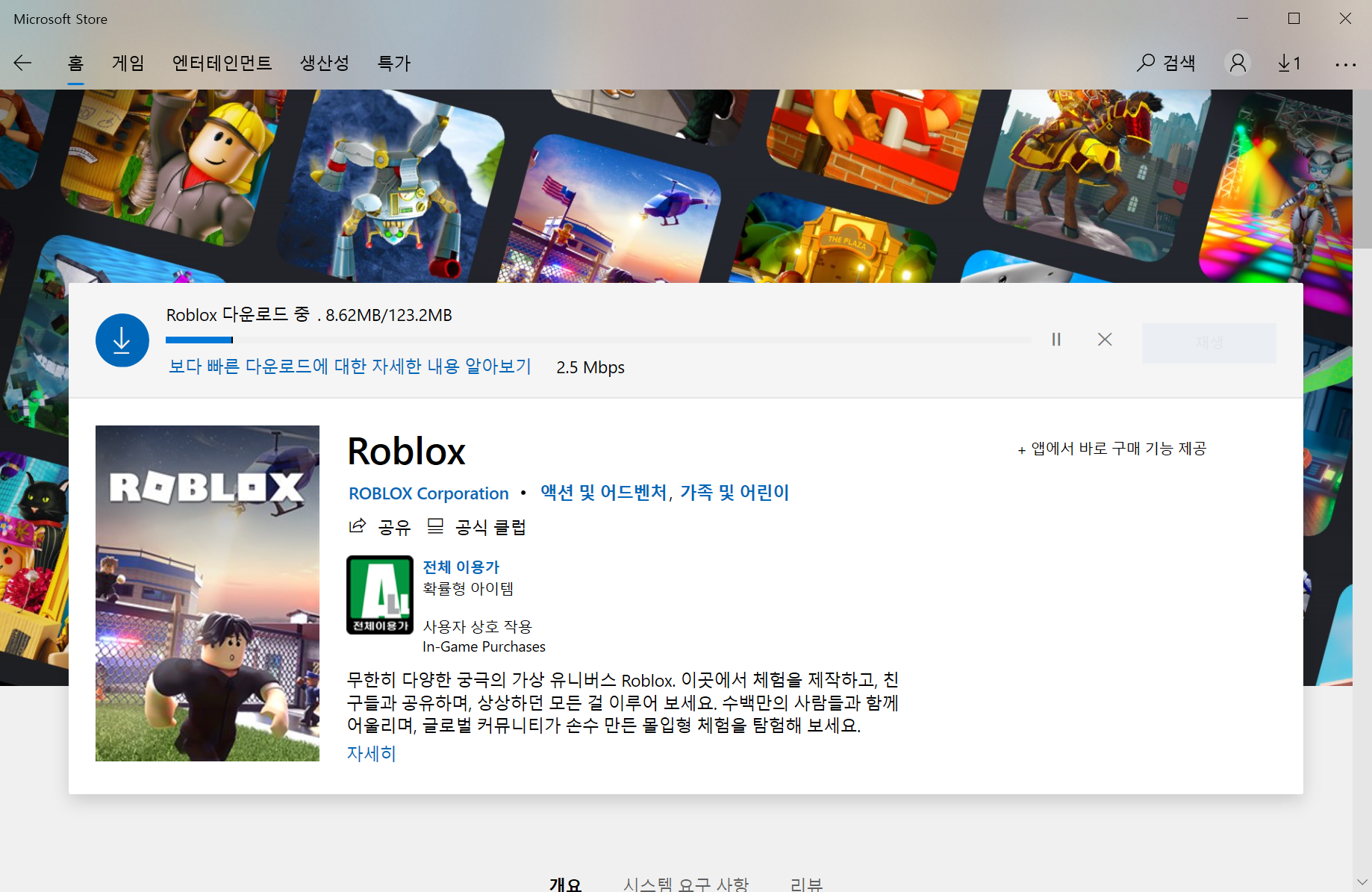Open the 리뷰 reviews tab
The width and height of the screenshot is (1372, 892).
806,884
